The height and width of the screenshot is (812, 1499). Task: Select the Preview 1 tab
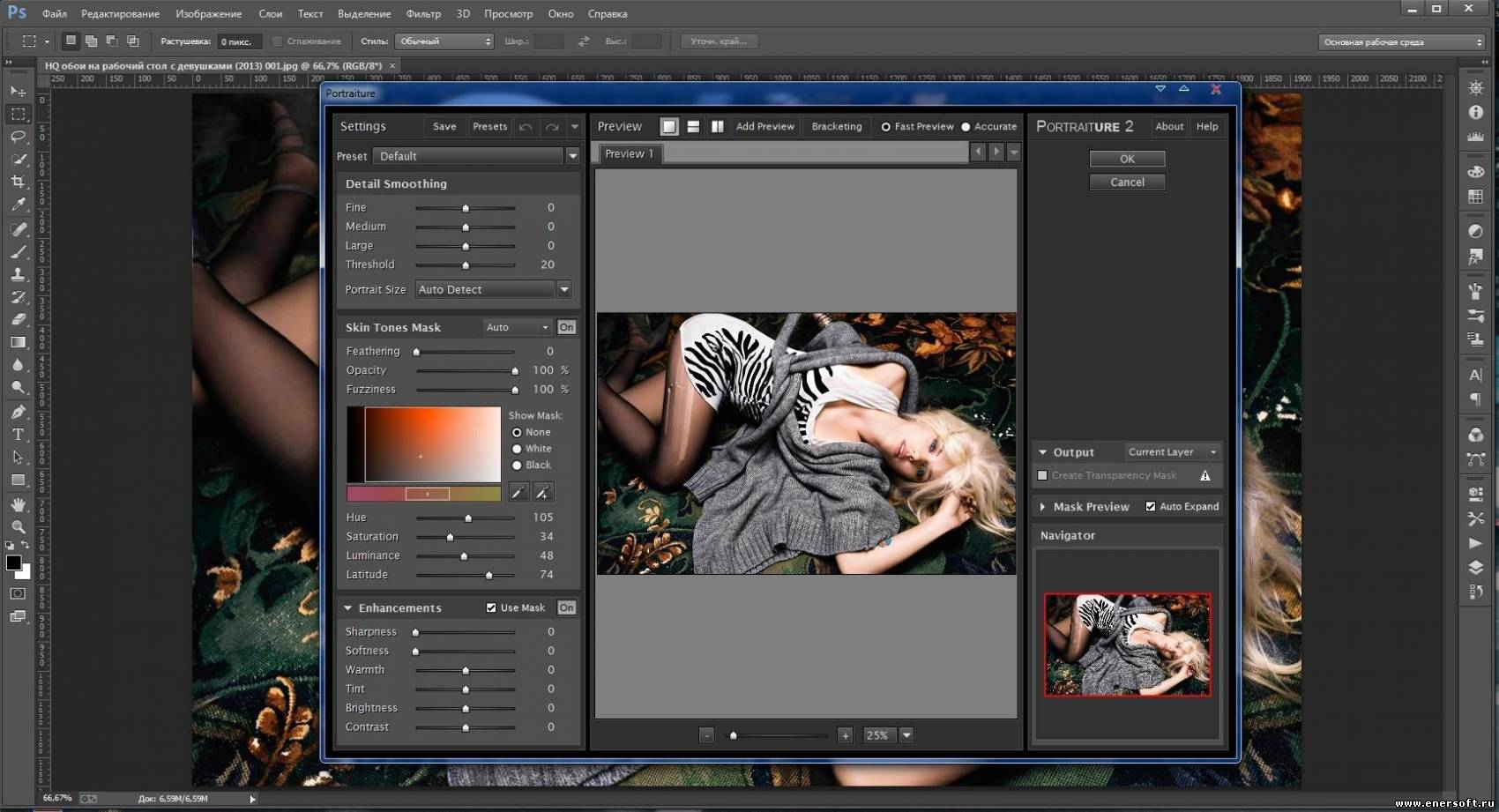630,153
